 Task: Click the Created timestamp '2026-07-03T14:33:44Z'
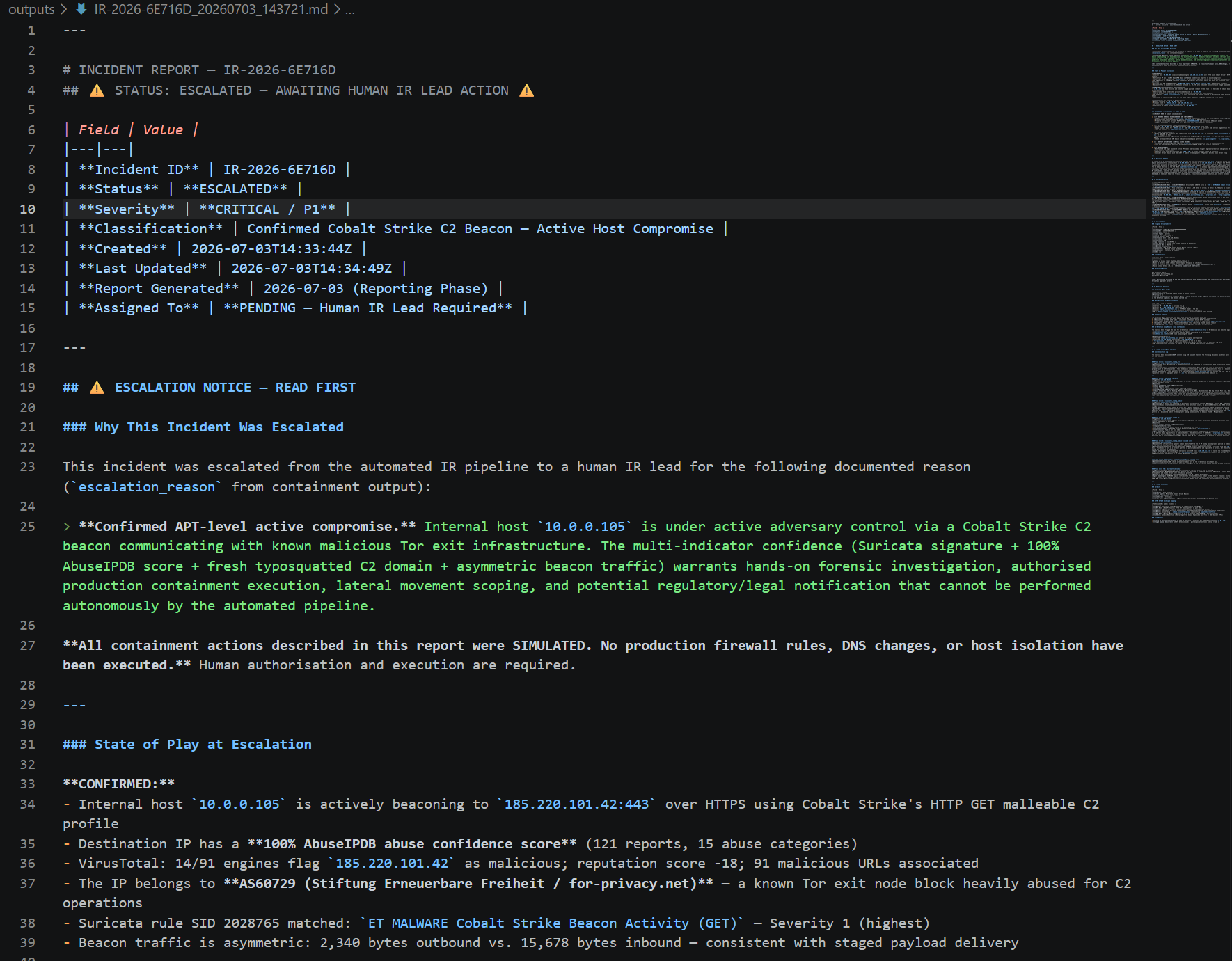(271, 249)
